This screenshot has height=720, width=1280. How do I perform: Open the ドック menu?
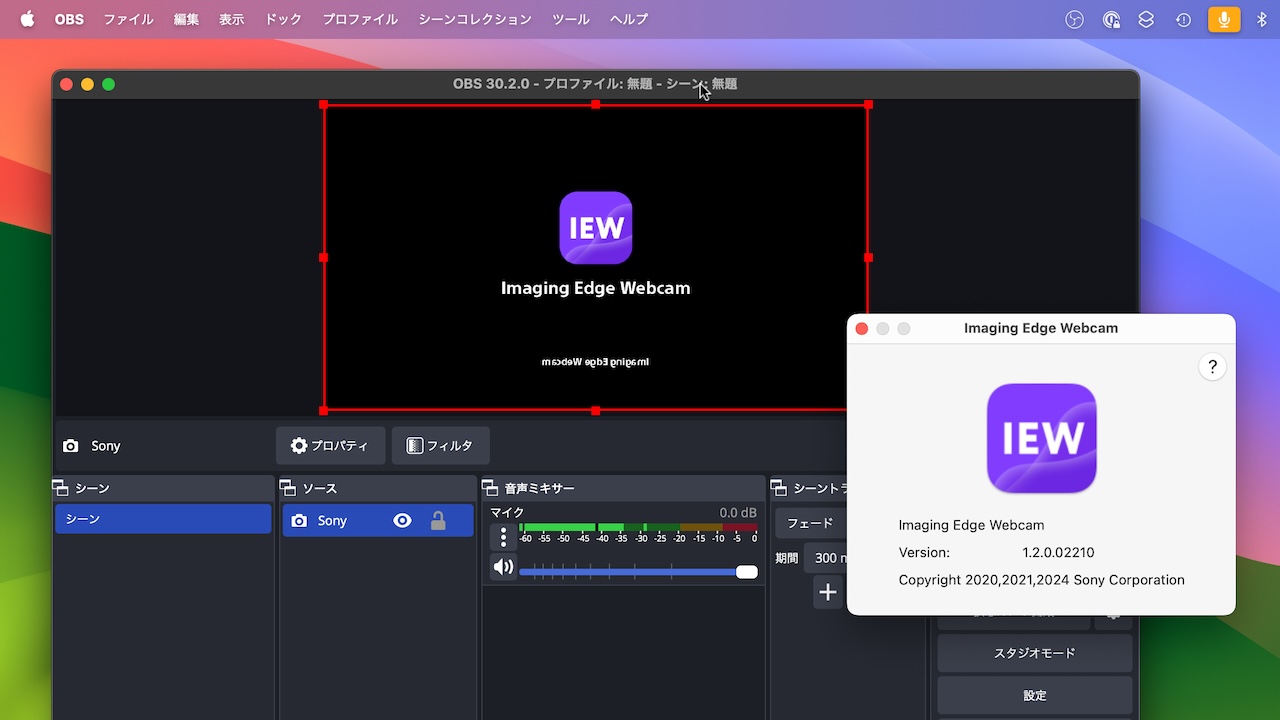(283, 19)
